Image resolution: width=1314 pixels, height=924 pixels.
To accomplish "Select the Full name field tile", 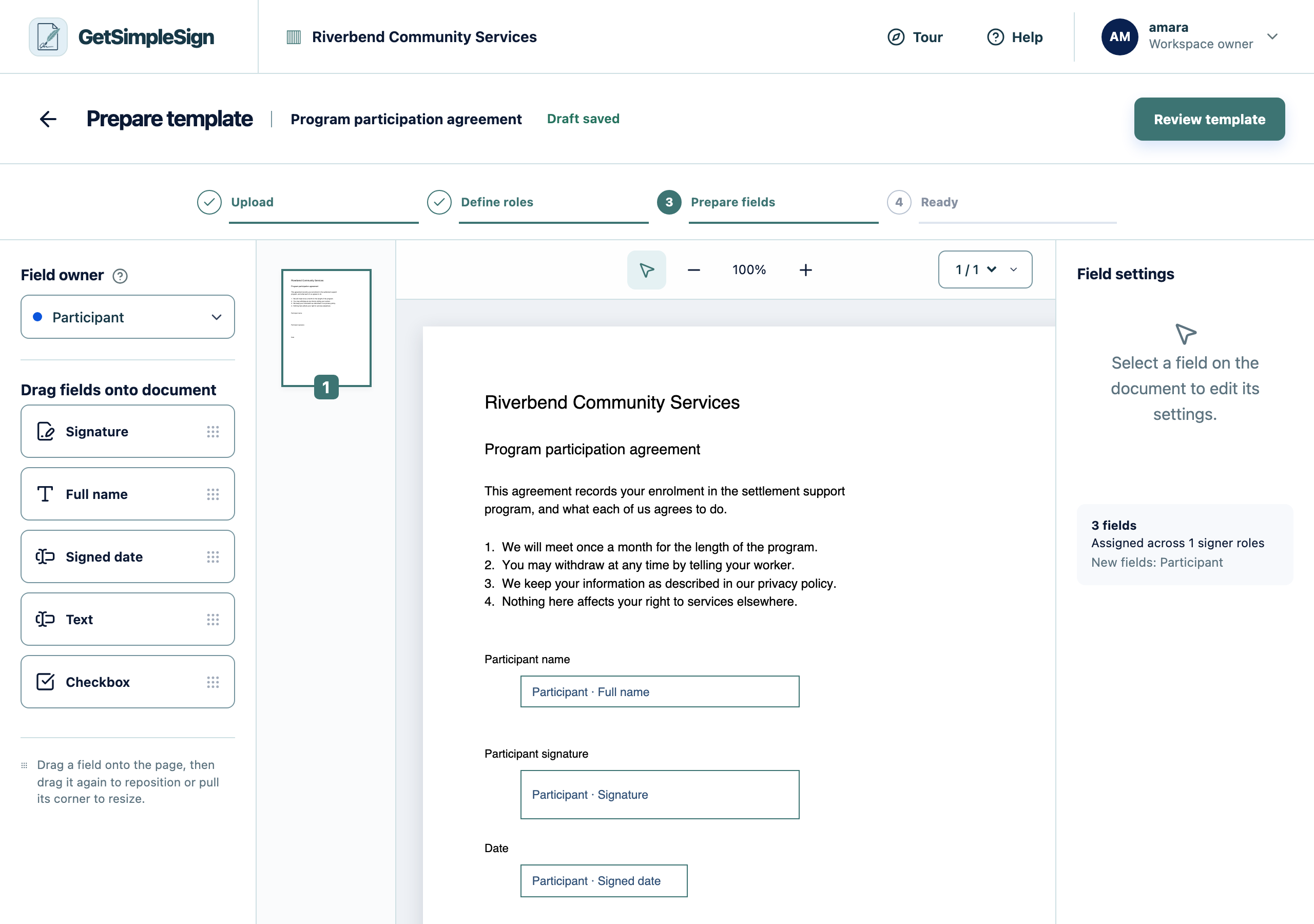I will point(128,493).
